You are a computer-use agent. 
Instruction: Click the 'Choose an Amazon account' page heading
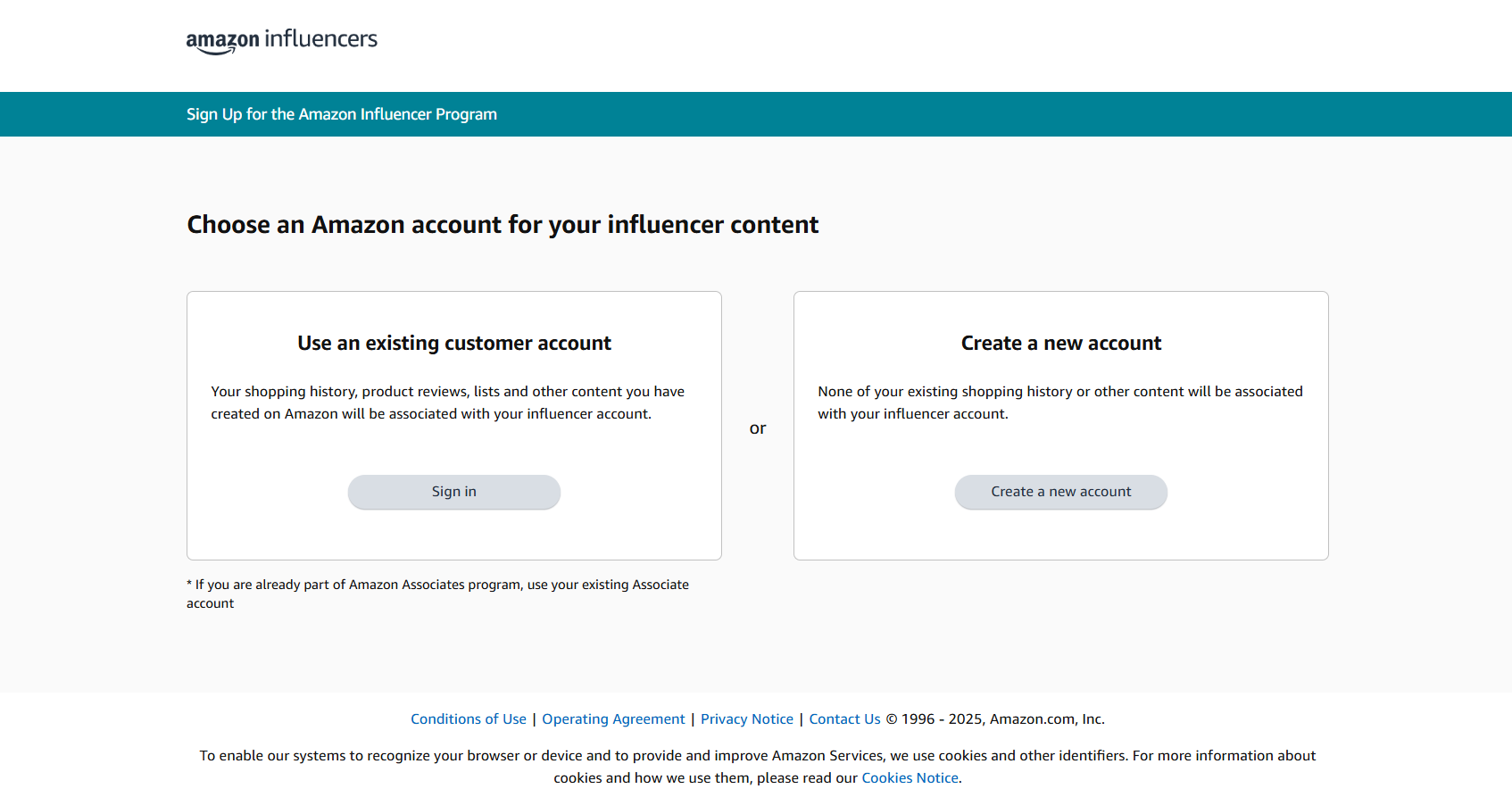coord(503,225)
